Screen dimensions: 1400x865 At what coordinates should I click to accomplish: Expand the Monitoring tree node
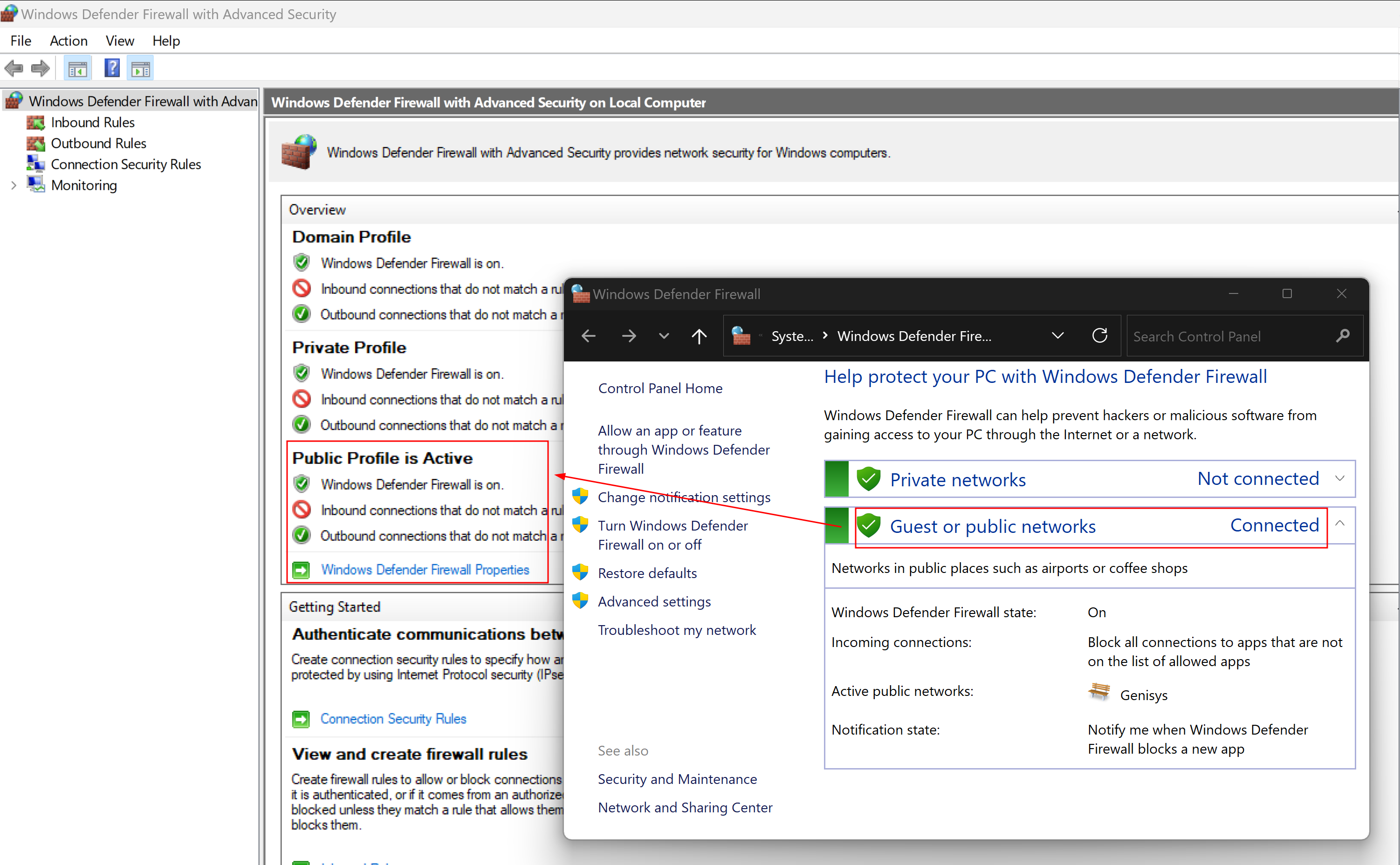(x=14, y=185)
